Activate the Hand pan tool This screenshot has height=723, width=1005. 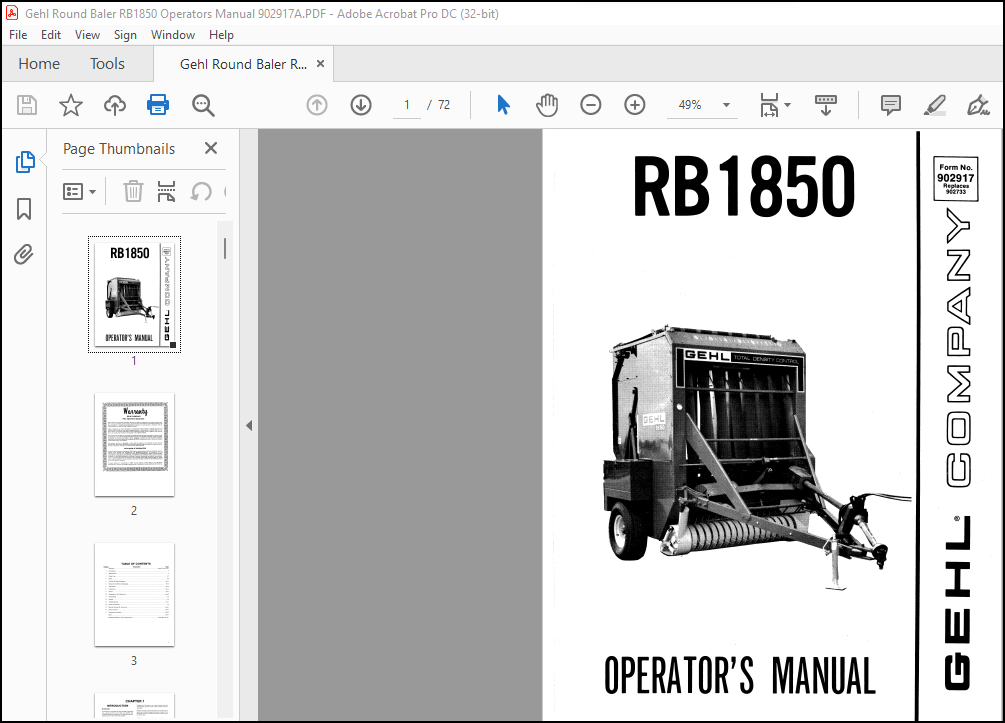(x=547, y=104)
